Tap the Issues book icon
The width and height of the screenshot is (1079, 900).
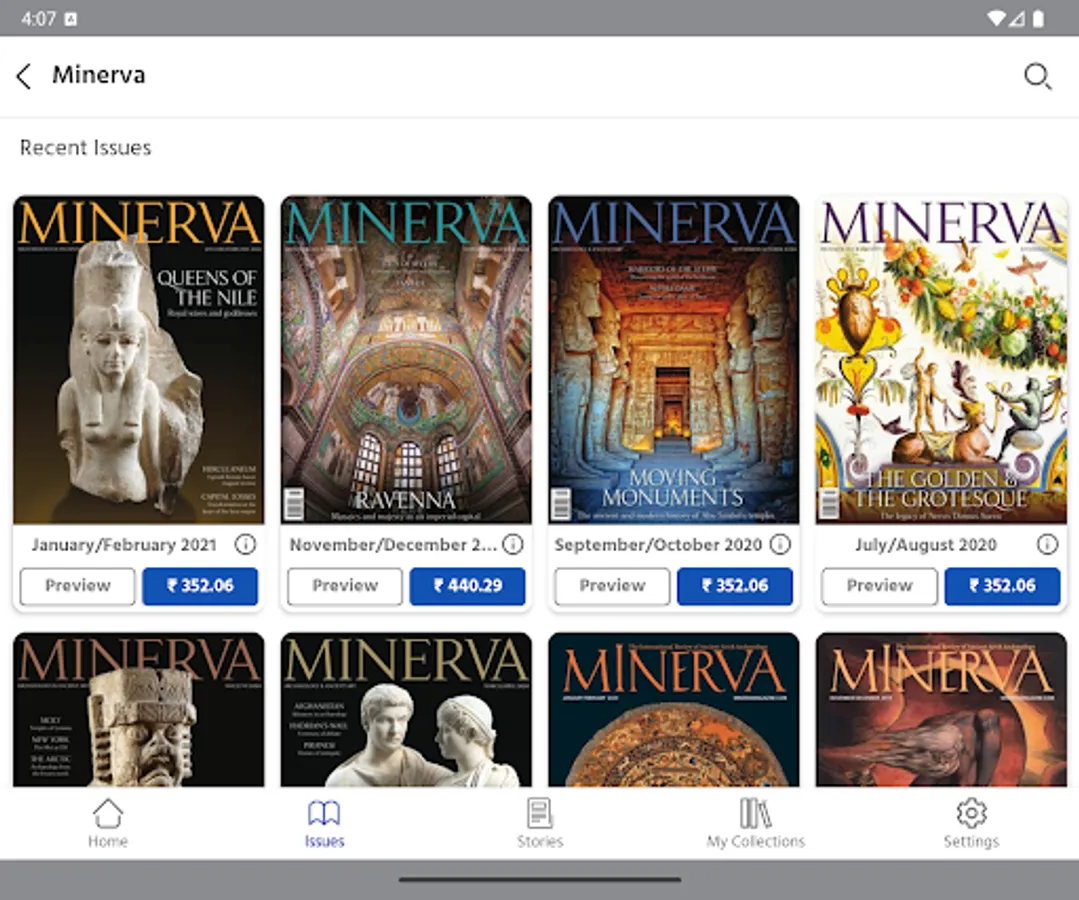(x=324, y=813)
